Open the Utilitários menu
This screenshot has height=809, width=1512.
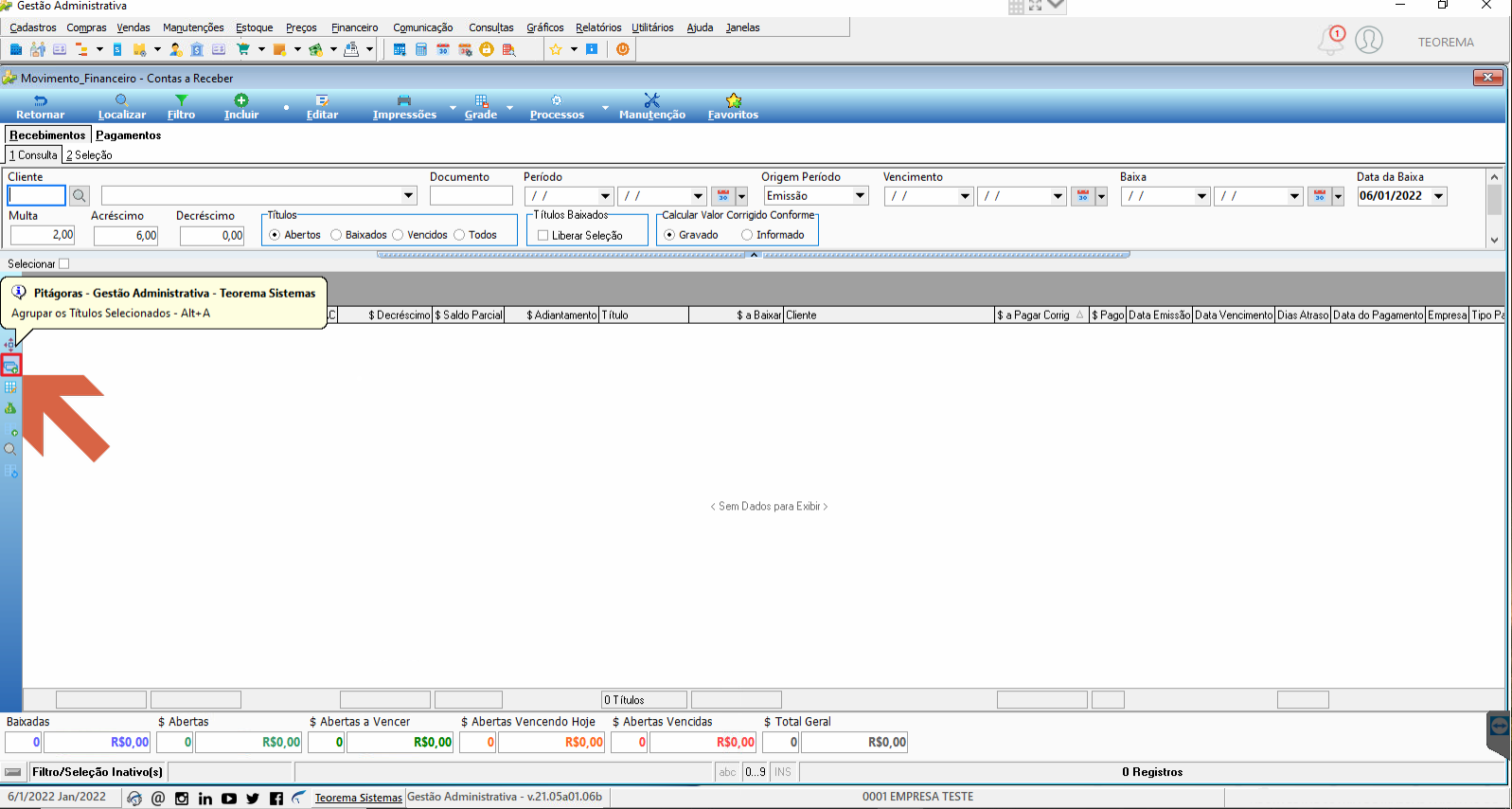tap(652, 27)
